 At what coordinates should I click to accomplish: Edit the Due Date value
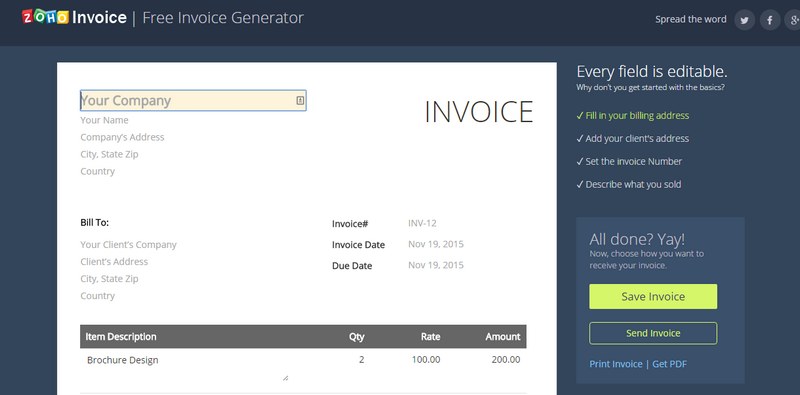tap(436, 265)
